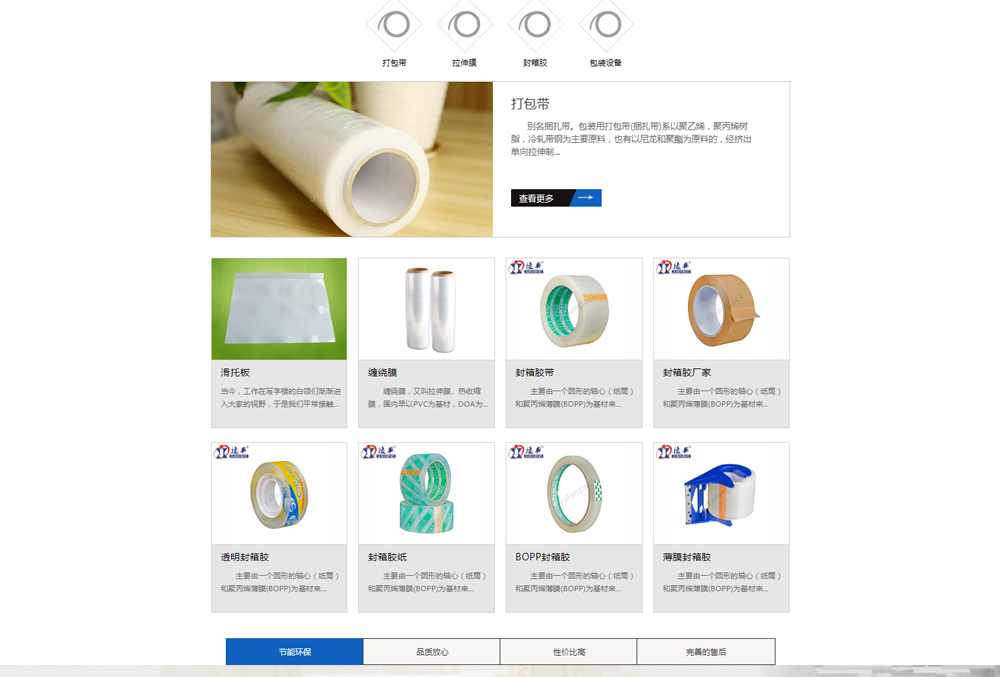Click the 封箱胶厂家 product title
This screenshot has width=1000, height=677.
686,372
